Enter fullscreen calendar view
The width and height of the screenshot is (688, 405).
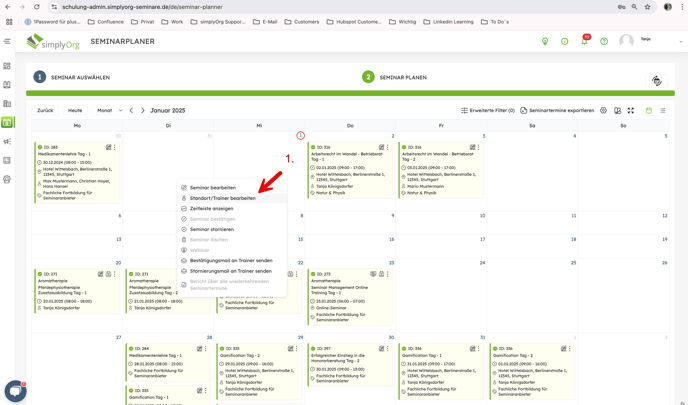tap(631, 111)
